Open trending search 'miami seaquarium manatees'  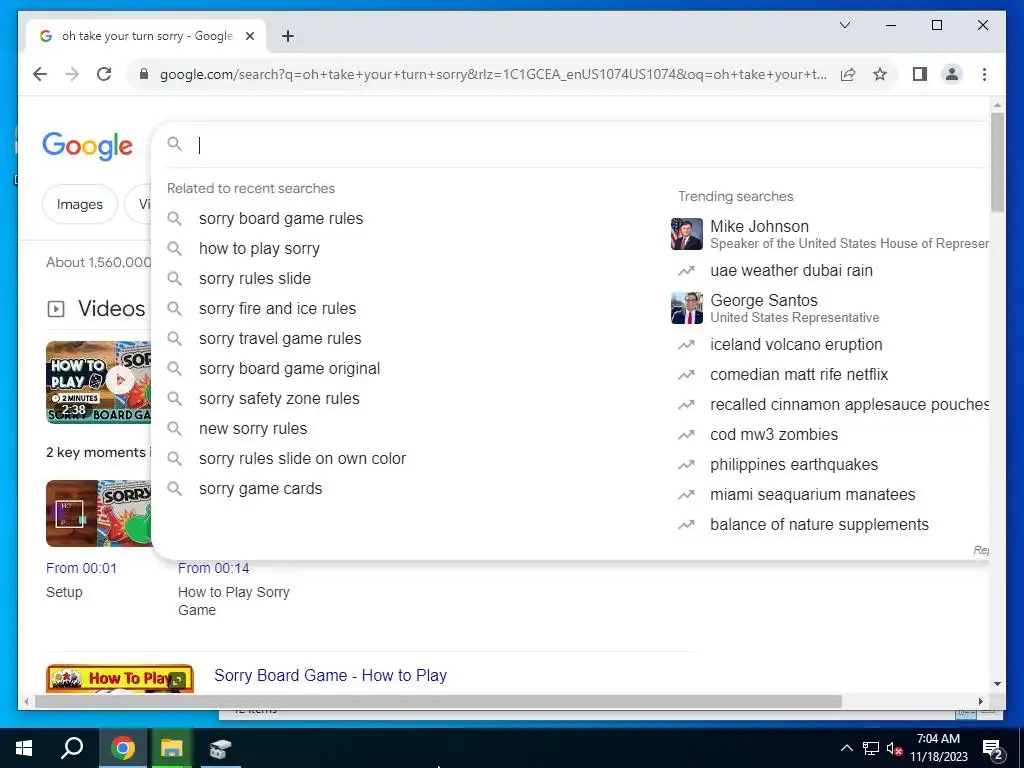tap(812, 495)
